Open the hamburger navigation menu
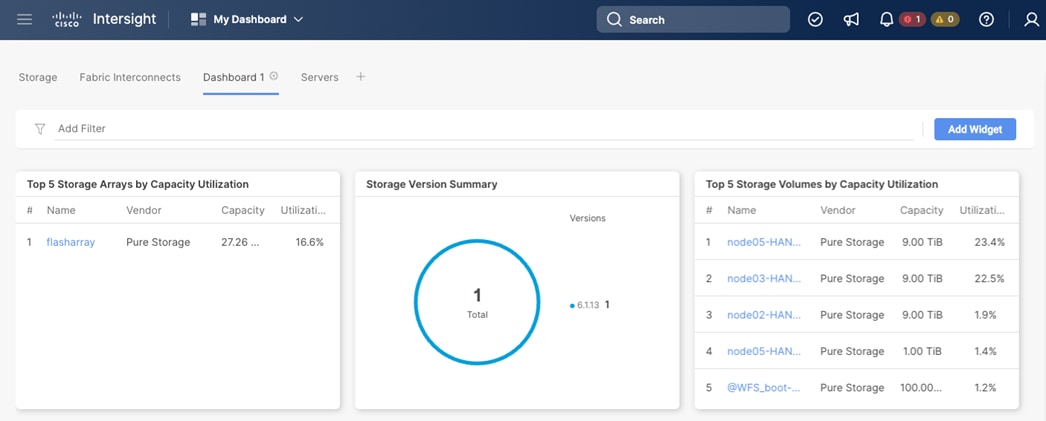 coord(25,19)
